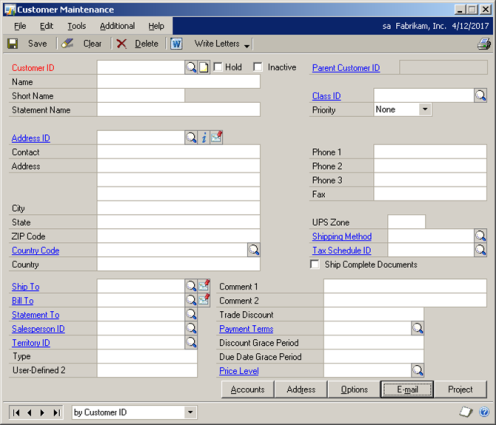This screenshot has width=496, height=425.
Task: Click the Accounts button
Action: (x=248, y=389)
